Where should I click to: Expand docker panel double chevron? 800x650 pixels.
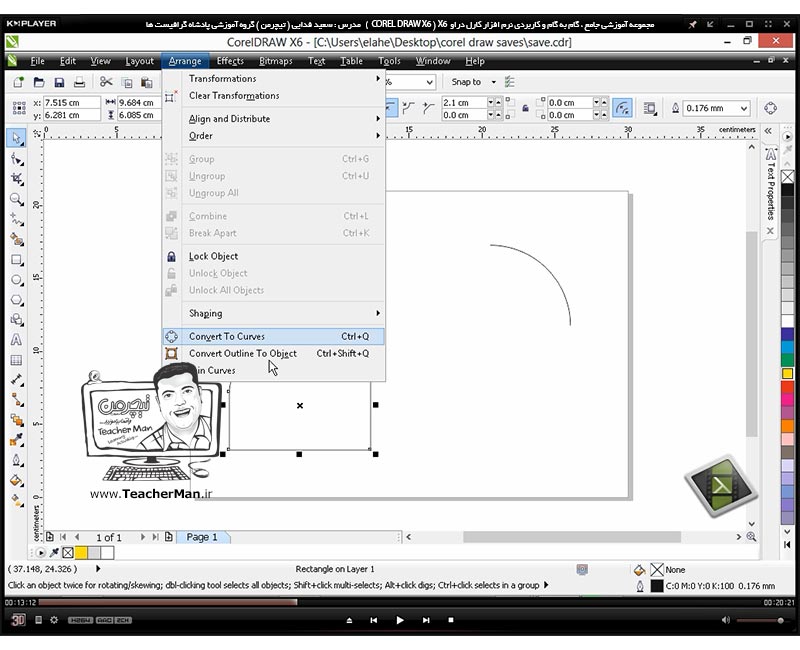(768, 131)
